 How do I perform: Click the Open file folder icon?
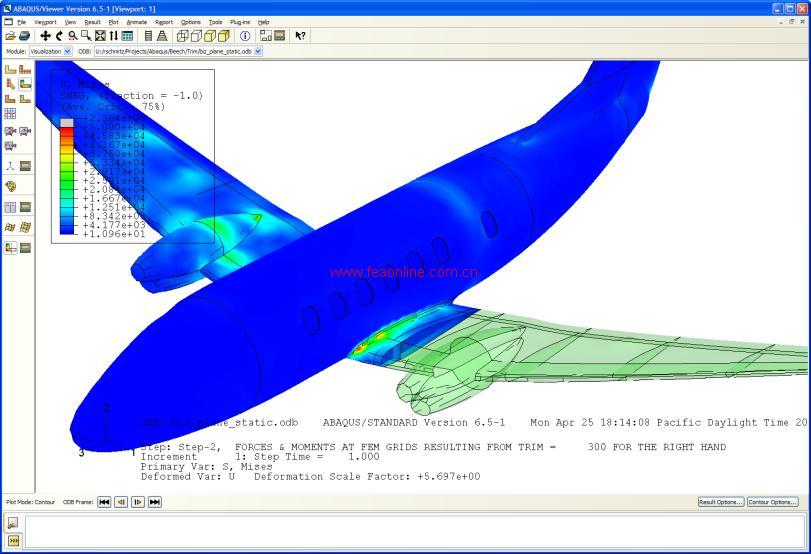pos(10,35)
